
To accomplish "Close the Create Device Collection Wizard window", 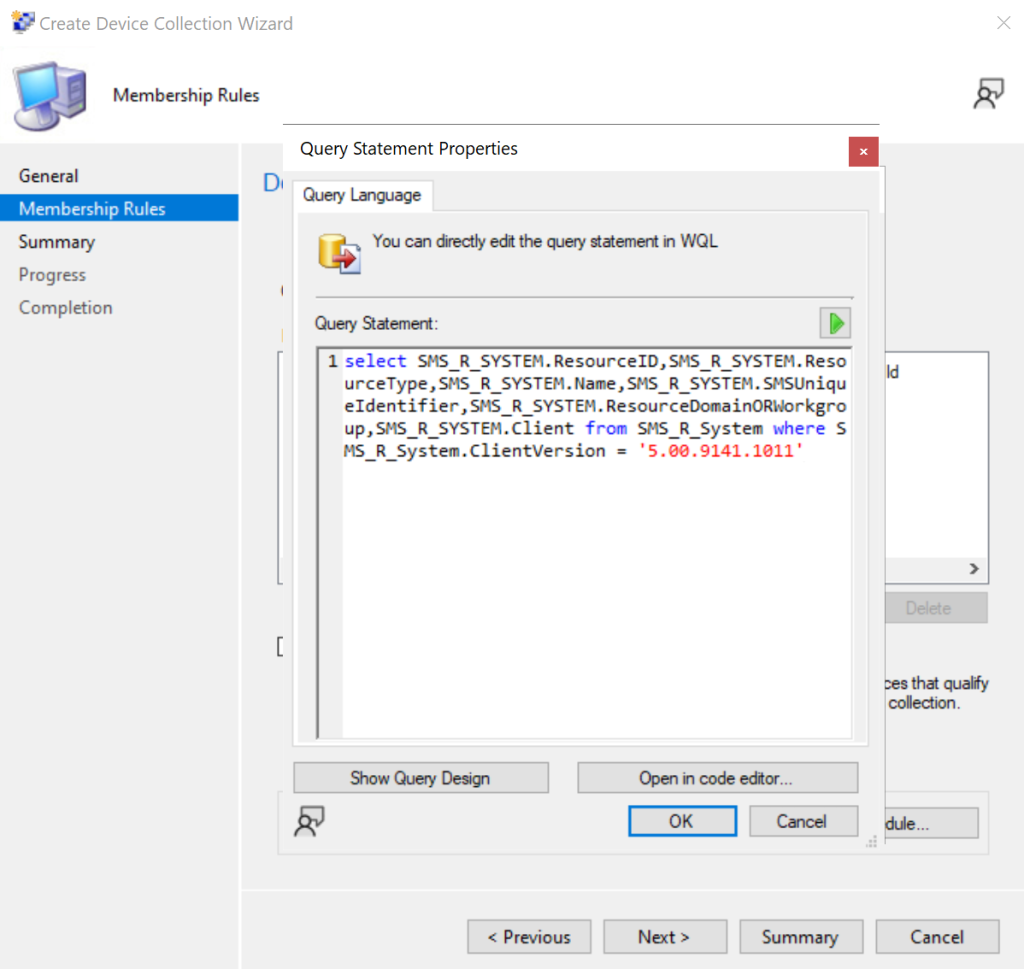I will pos(1003,24).
